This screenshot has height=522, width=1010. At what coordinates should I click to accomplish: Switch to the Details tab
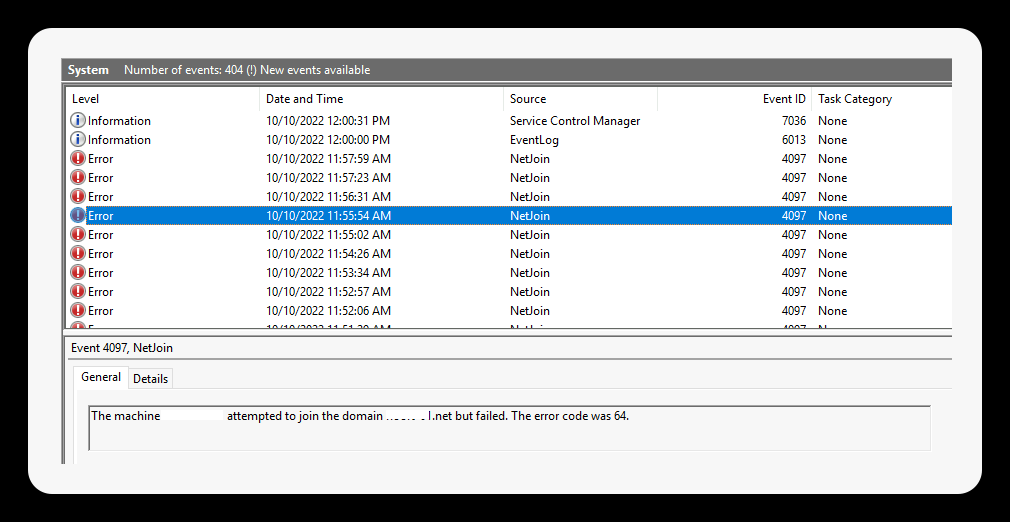pyautogui.click(x=150, y=379)
